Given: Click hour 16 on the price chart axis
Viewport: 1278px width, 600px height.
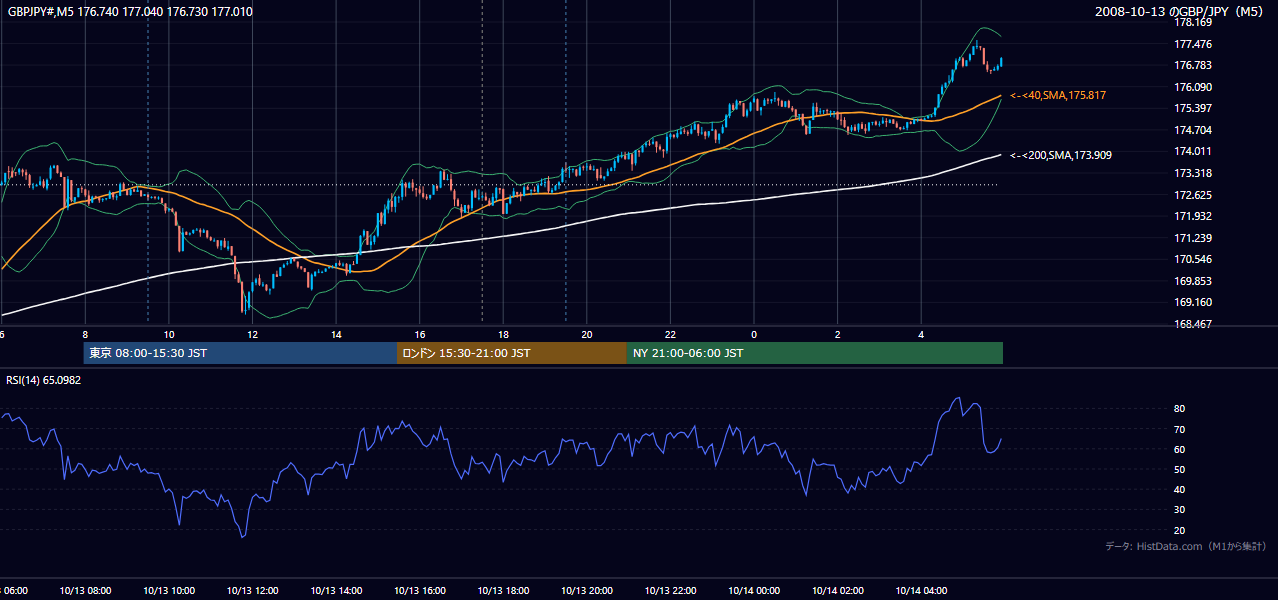Looking at the screenshot, I should click(419, 334).
